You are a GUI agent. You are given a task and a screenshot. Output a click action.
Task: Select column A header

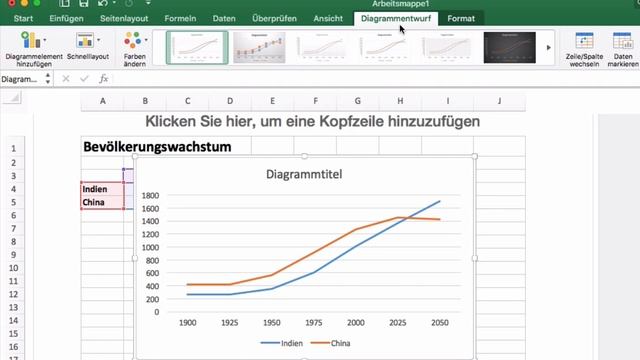coord(102,101)
